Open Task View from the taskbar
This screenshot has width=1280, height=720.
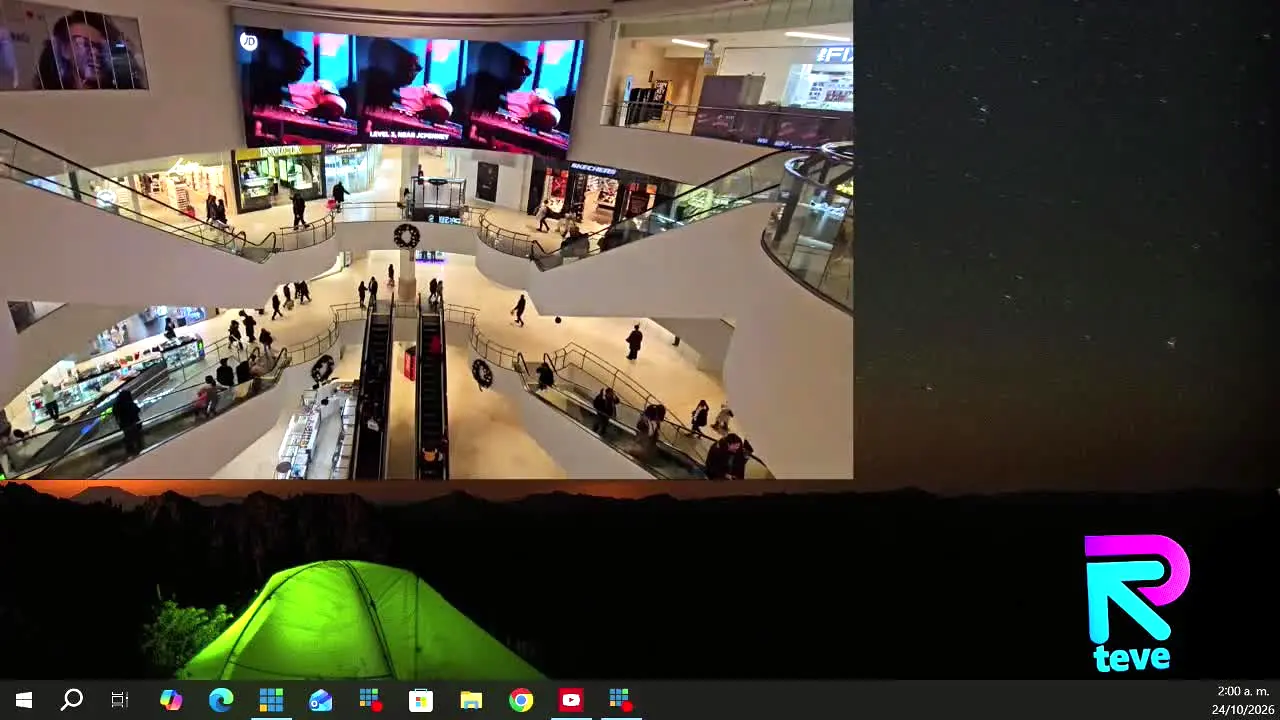[x=120, y=700]
